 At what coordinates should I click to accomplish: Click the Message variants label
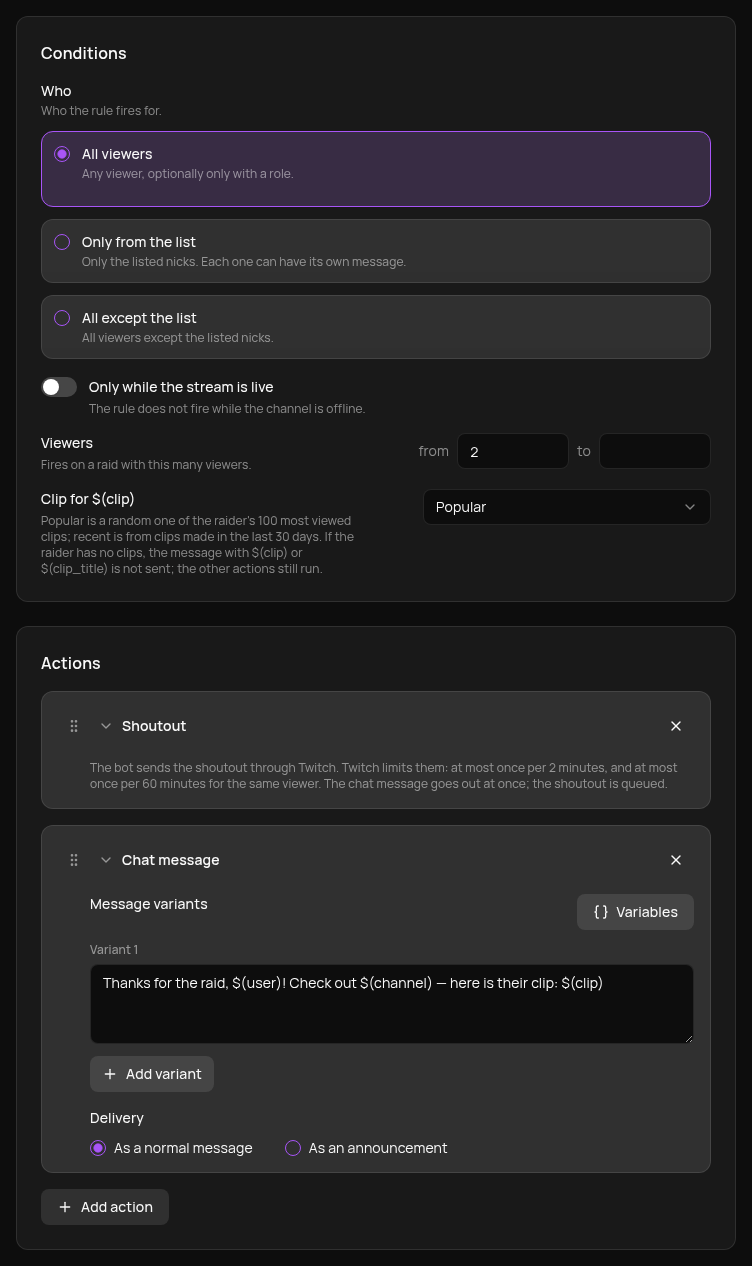[149, 904]
